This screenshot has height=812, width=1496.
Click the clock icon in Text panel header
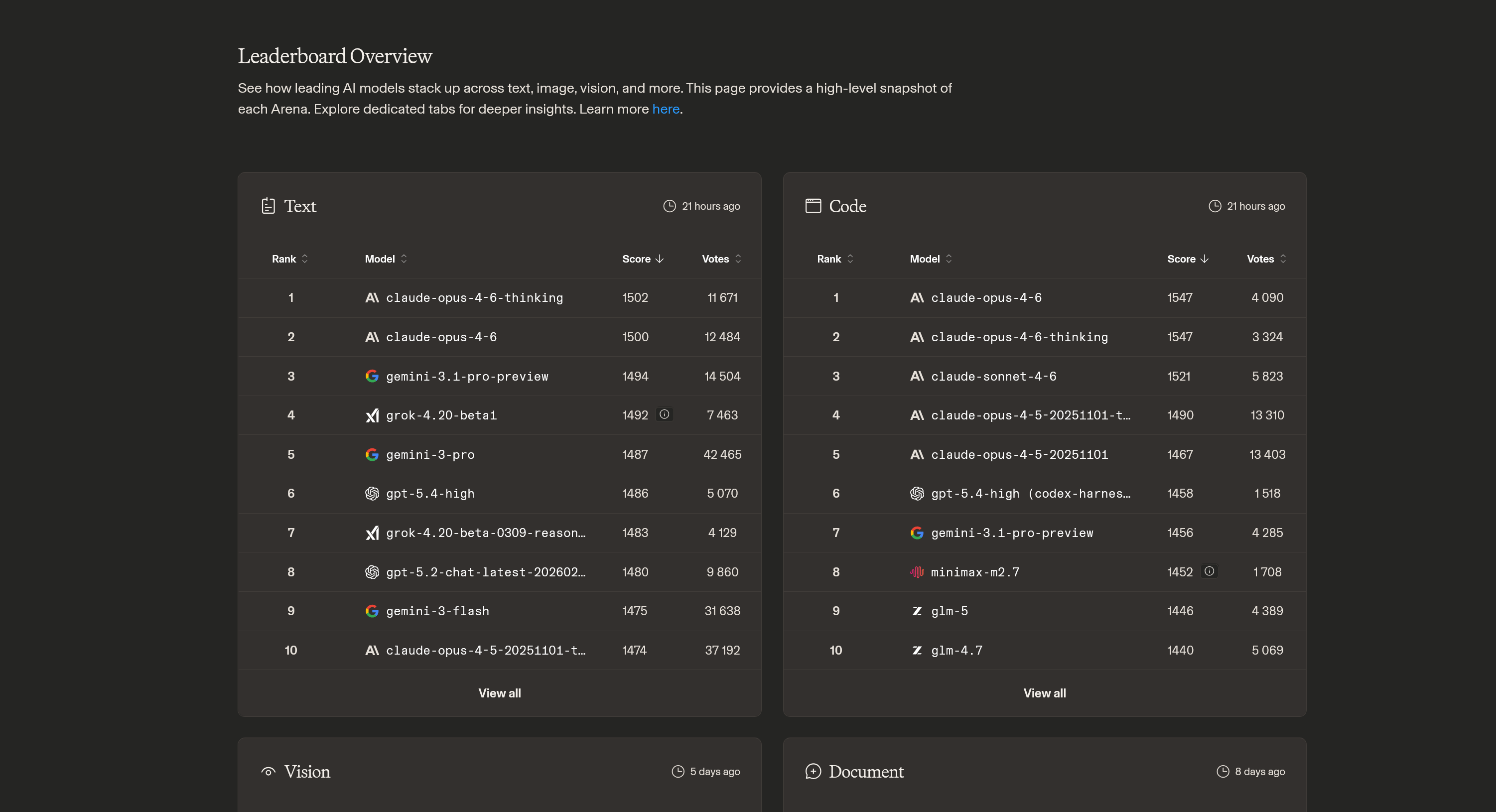pyautogui.click(x=670, y=206)
